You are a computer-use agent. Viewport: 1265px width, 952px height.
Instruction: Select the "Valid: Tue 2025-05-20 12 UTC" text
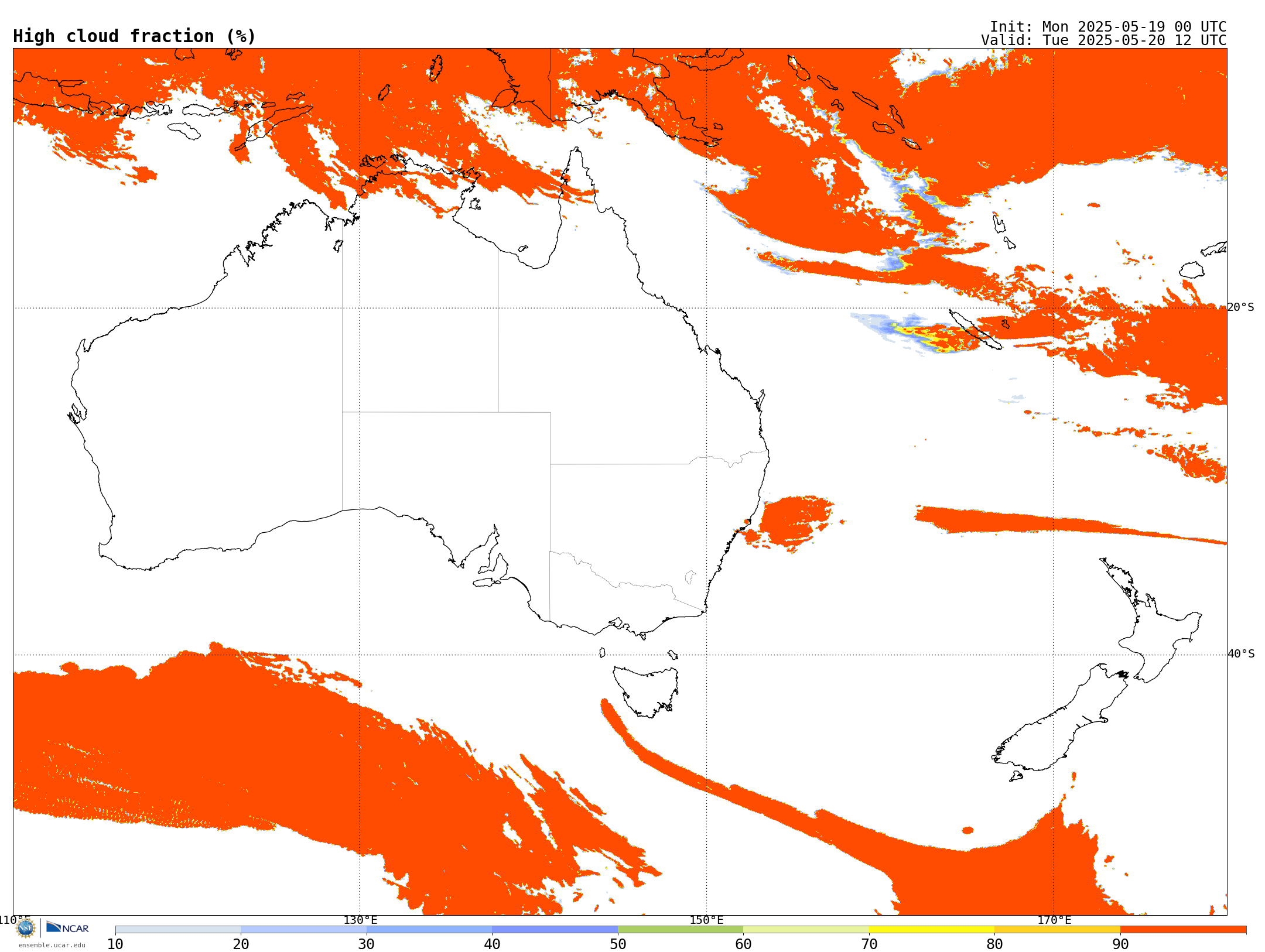click(1103, 40)
